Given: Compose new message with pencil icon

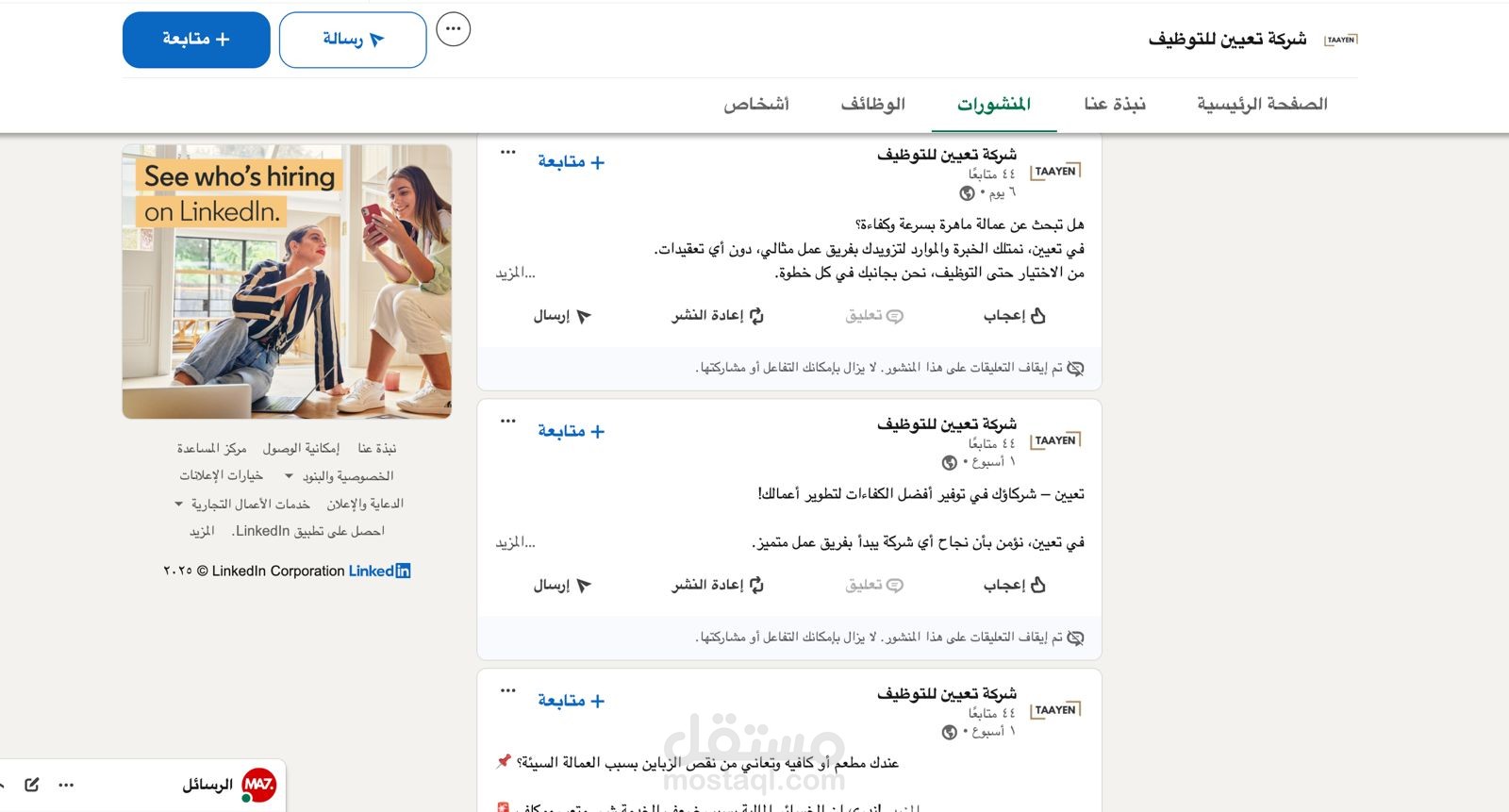Looking at the screenshot, I should point(32,785).
